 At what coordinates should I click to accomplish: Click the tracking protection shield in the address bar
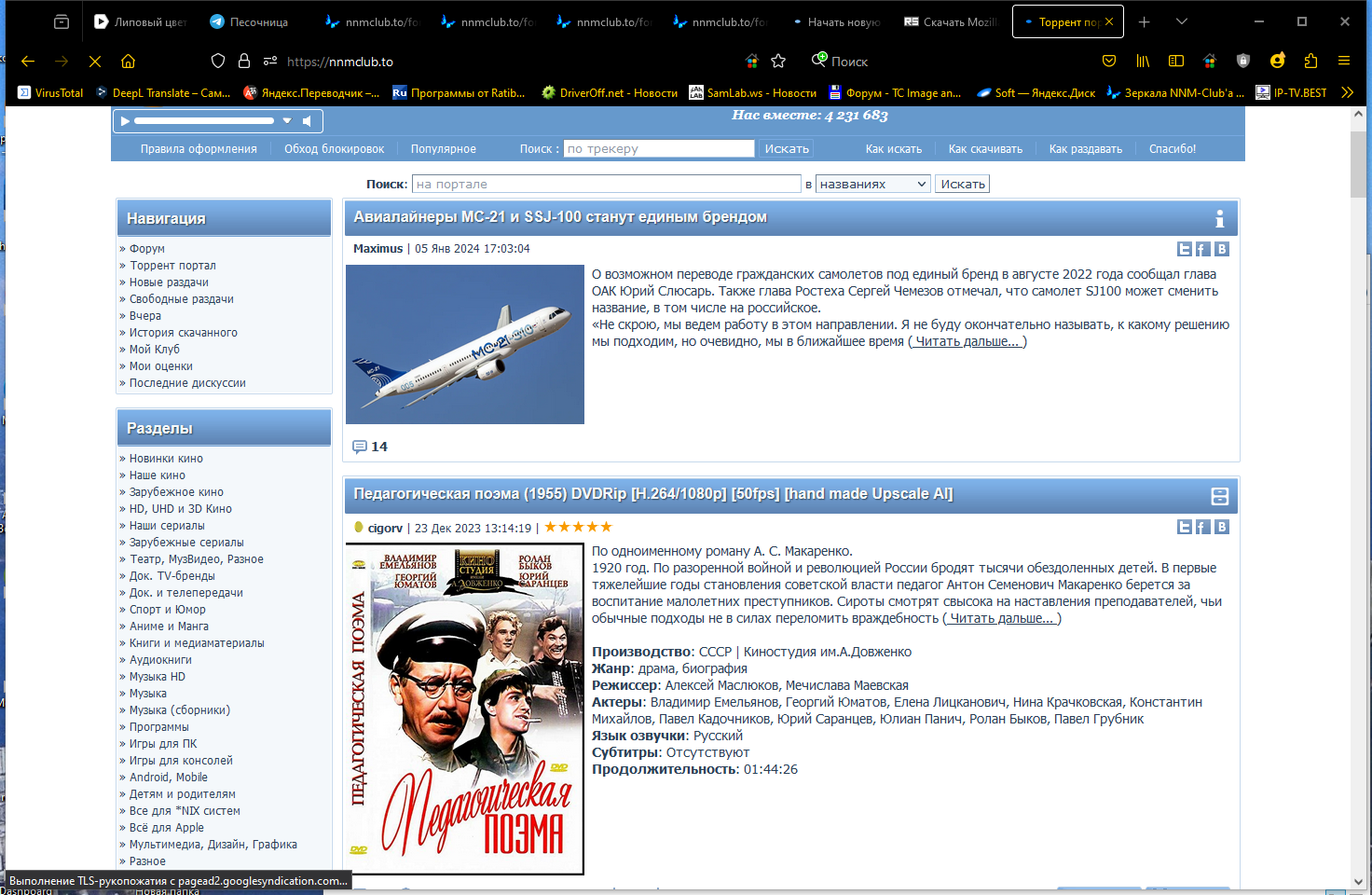tap(217, 61)
